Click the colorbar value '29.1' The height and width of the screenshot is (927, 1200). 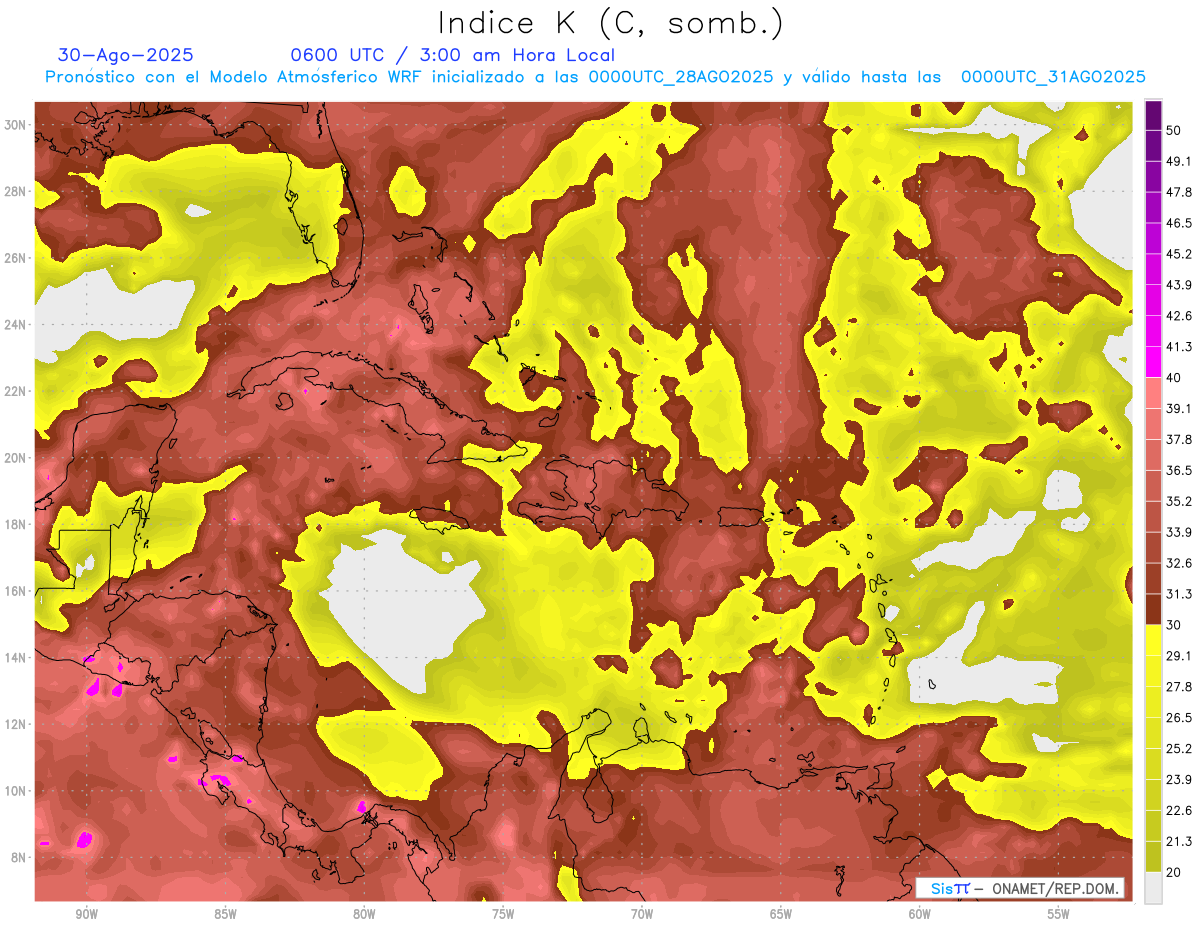[x=1178, y=657]
